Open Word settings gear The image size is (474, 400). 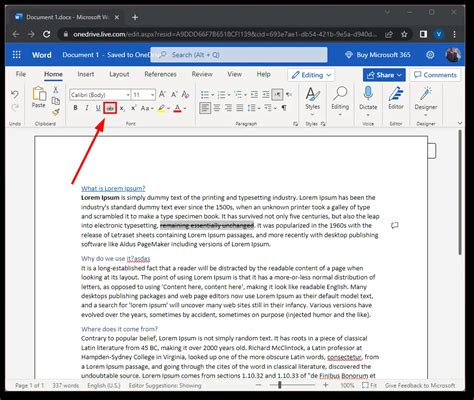point(430,55)
